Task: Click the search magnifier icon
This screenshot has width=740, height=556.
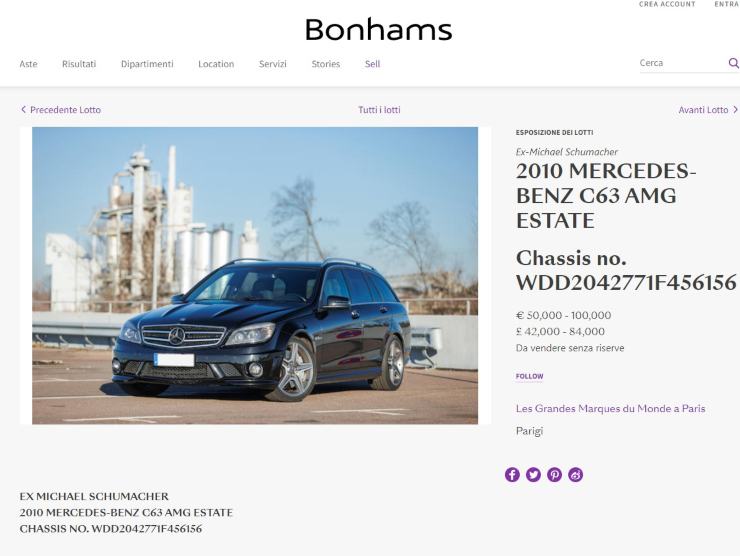Action: (733, 63)
